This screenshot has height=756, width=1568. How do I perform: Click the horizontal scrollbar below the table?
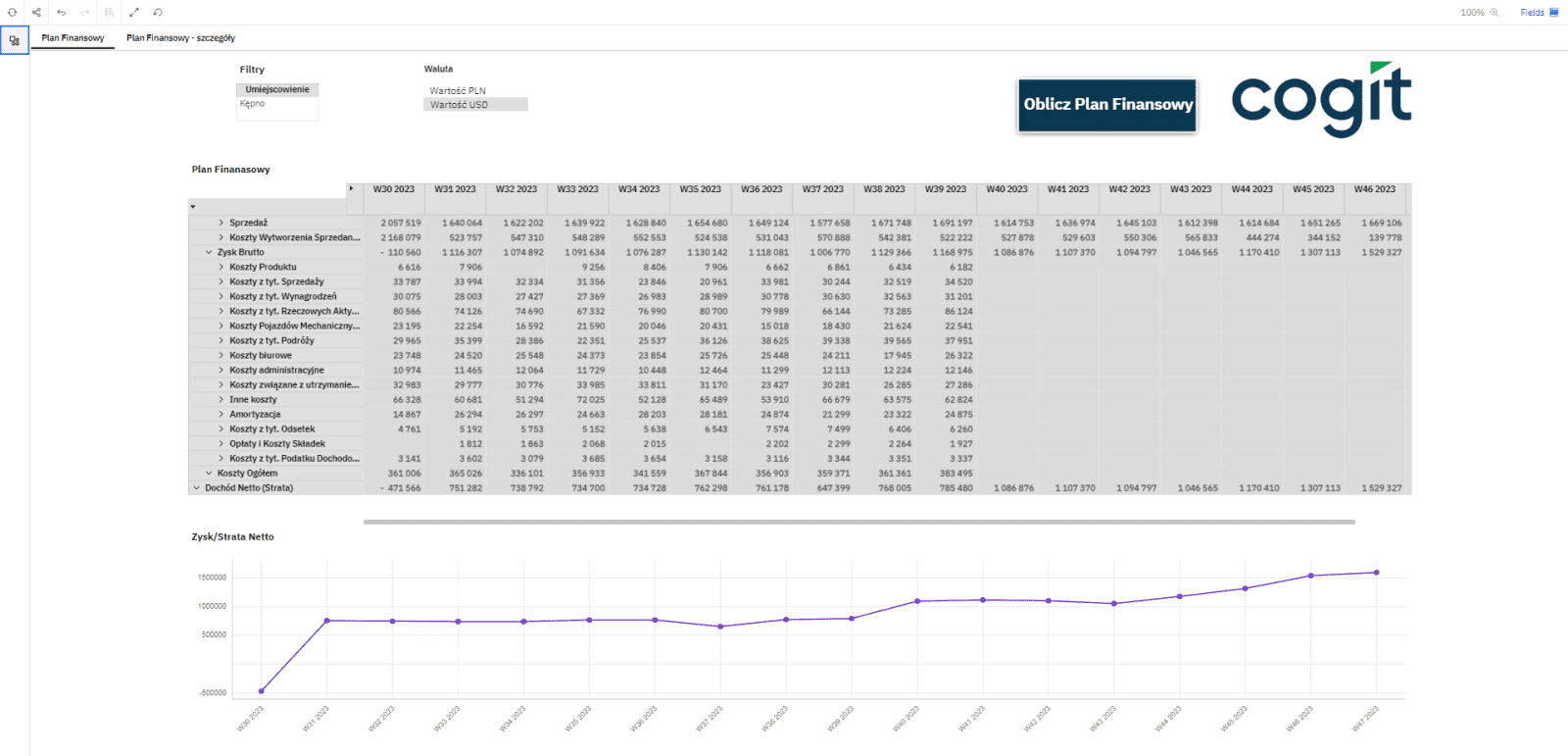click(x=858, y=522)
